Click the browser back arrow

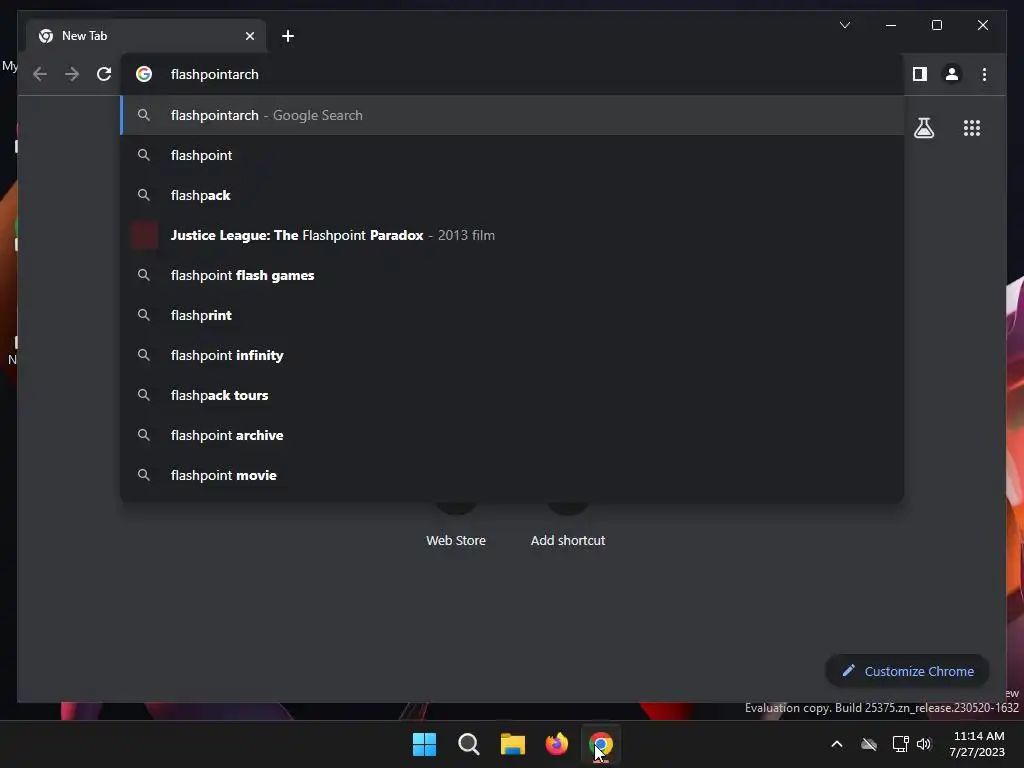tap(40, 74)
